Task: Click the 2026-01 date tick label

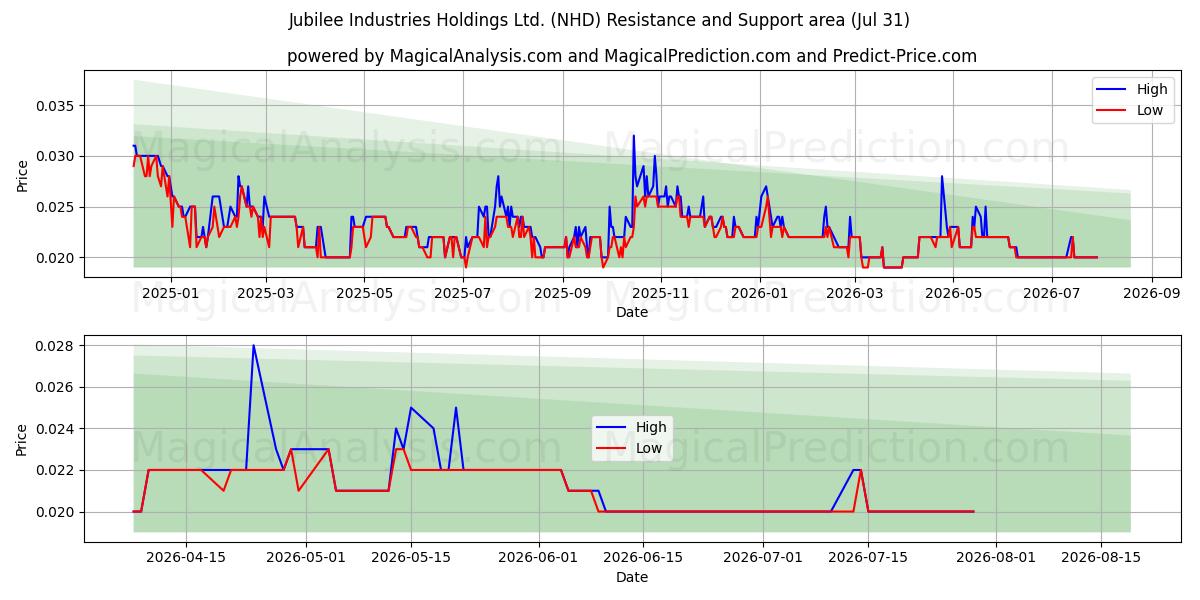Action: click(759, 293)
